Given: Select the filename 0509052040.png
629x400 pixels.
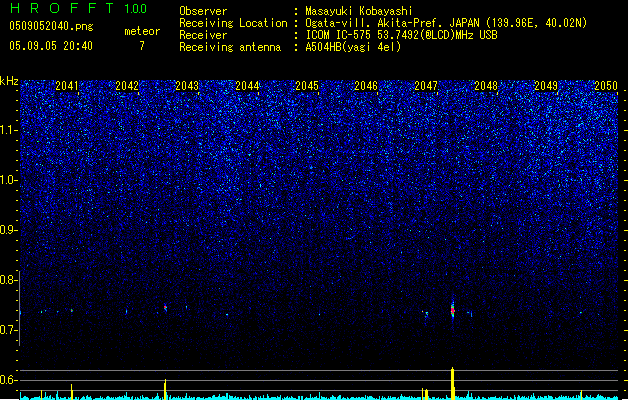Looking at the screenshot, I should point(51,26).
